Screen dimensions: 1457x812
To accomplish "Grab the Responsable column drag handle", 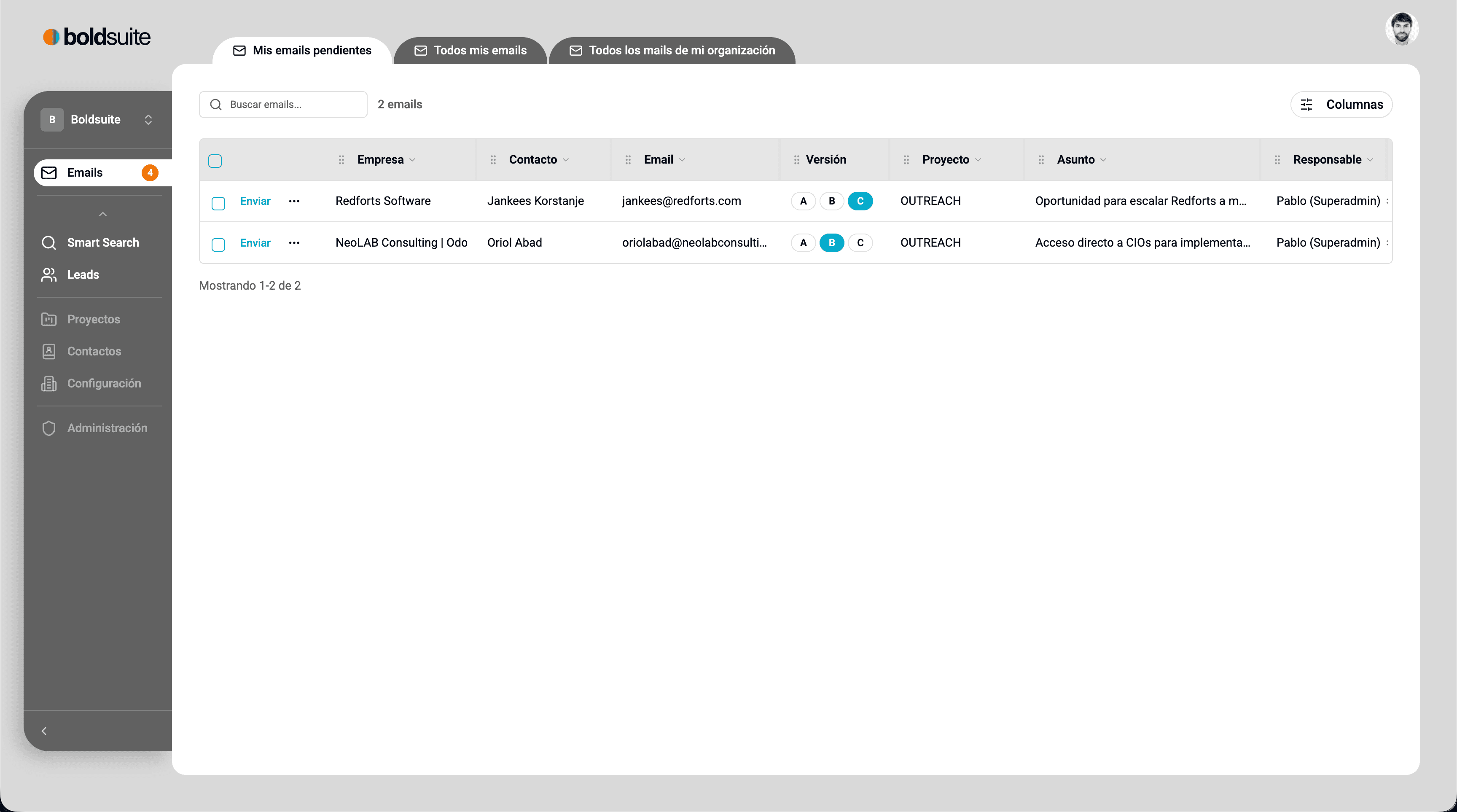I will pos(1277,160).
